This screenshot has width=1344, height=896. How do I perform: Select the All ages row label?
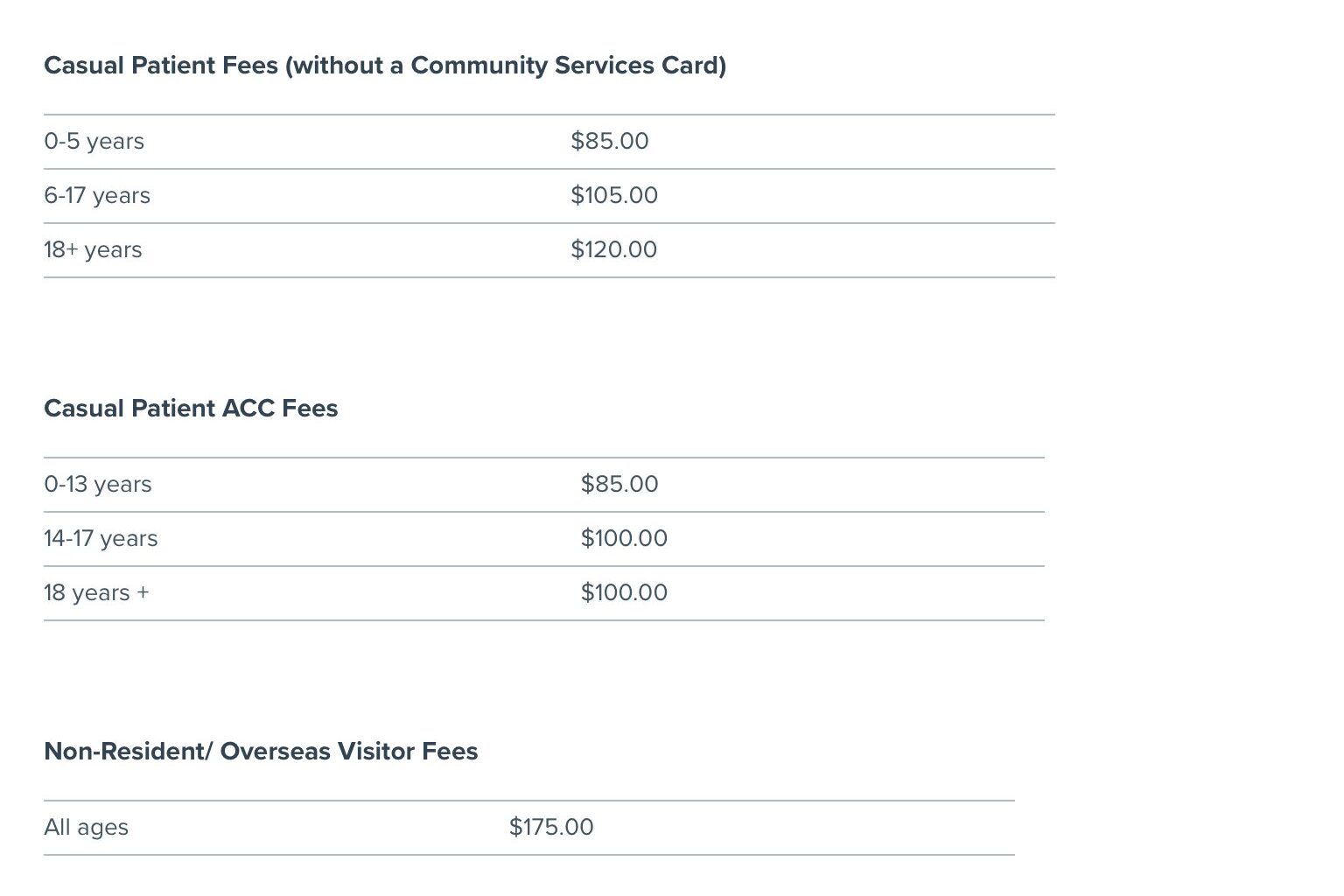click(86, 827)
